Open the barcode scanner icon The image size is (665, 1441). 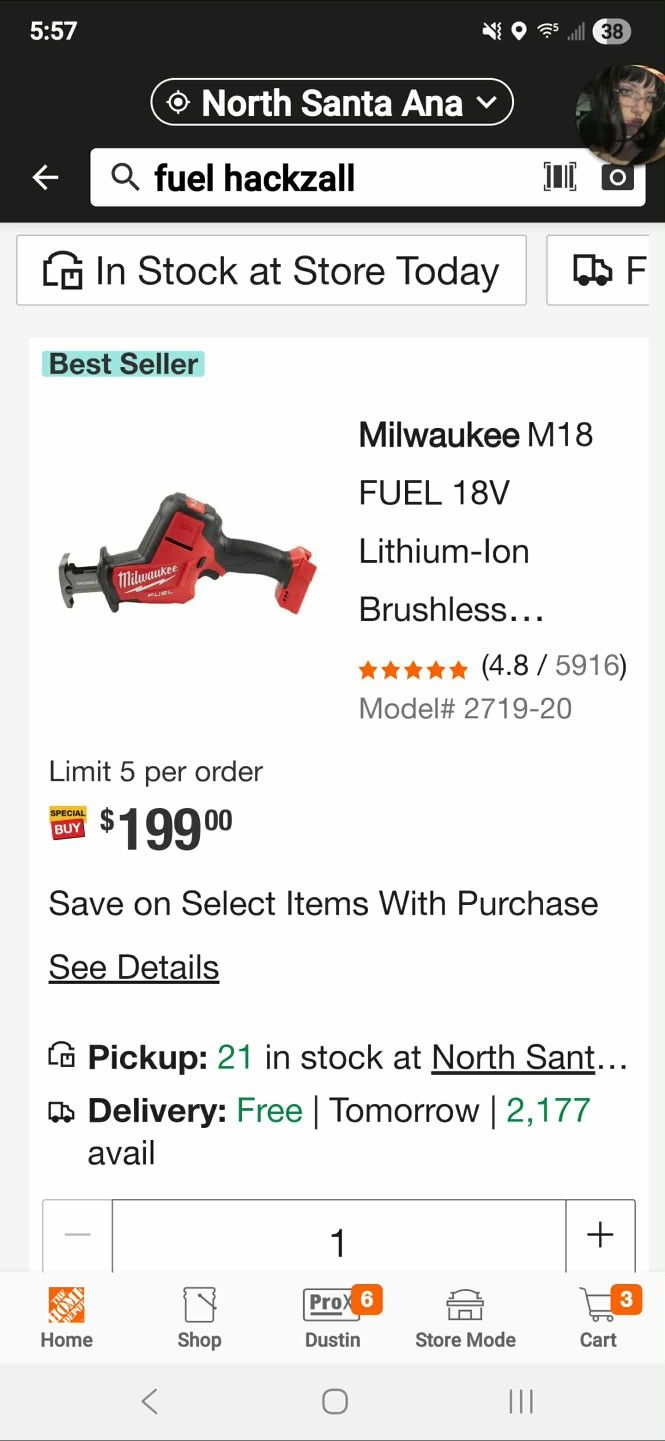(x=560, y=177)
